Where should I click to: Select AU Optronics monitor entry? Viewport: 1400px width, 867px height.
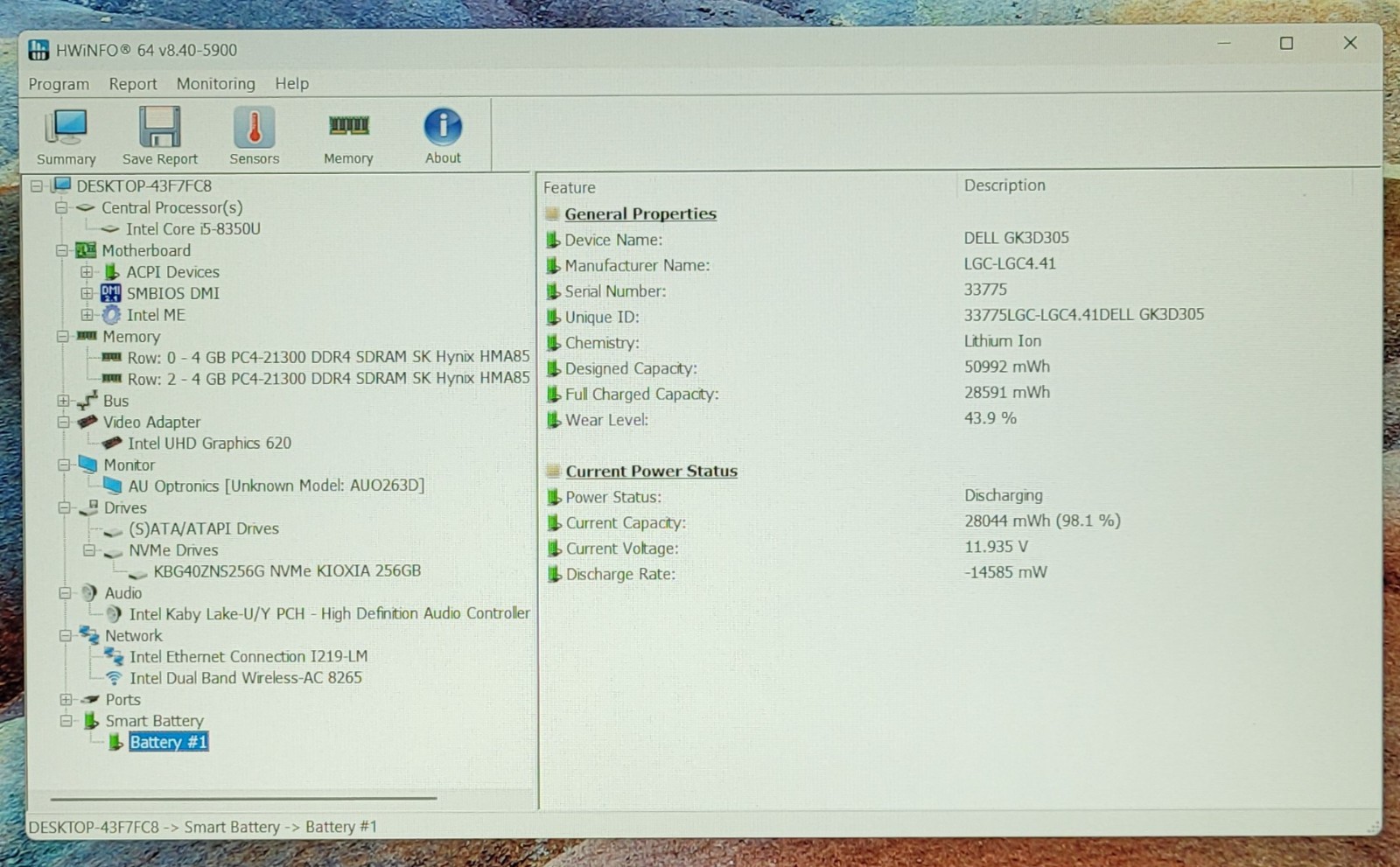pyautogui.click(x=276, y=486)
